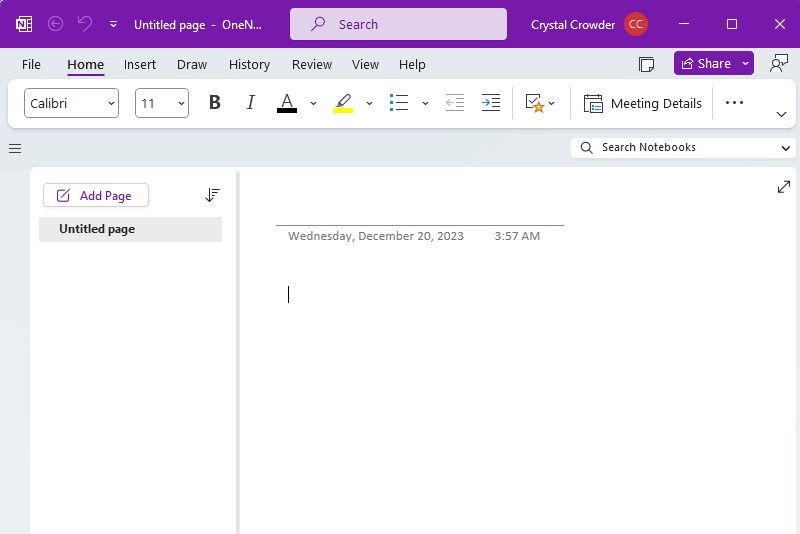Open Crystal Crowder account avatar

pyautogui.click(x=635, y=24)
